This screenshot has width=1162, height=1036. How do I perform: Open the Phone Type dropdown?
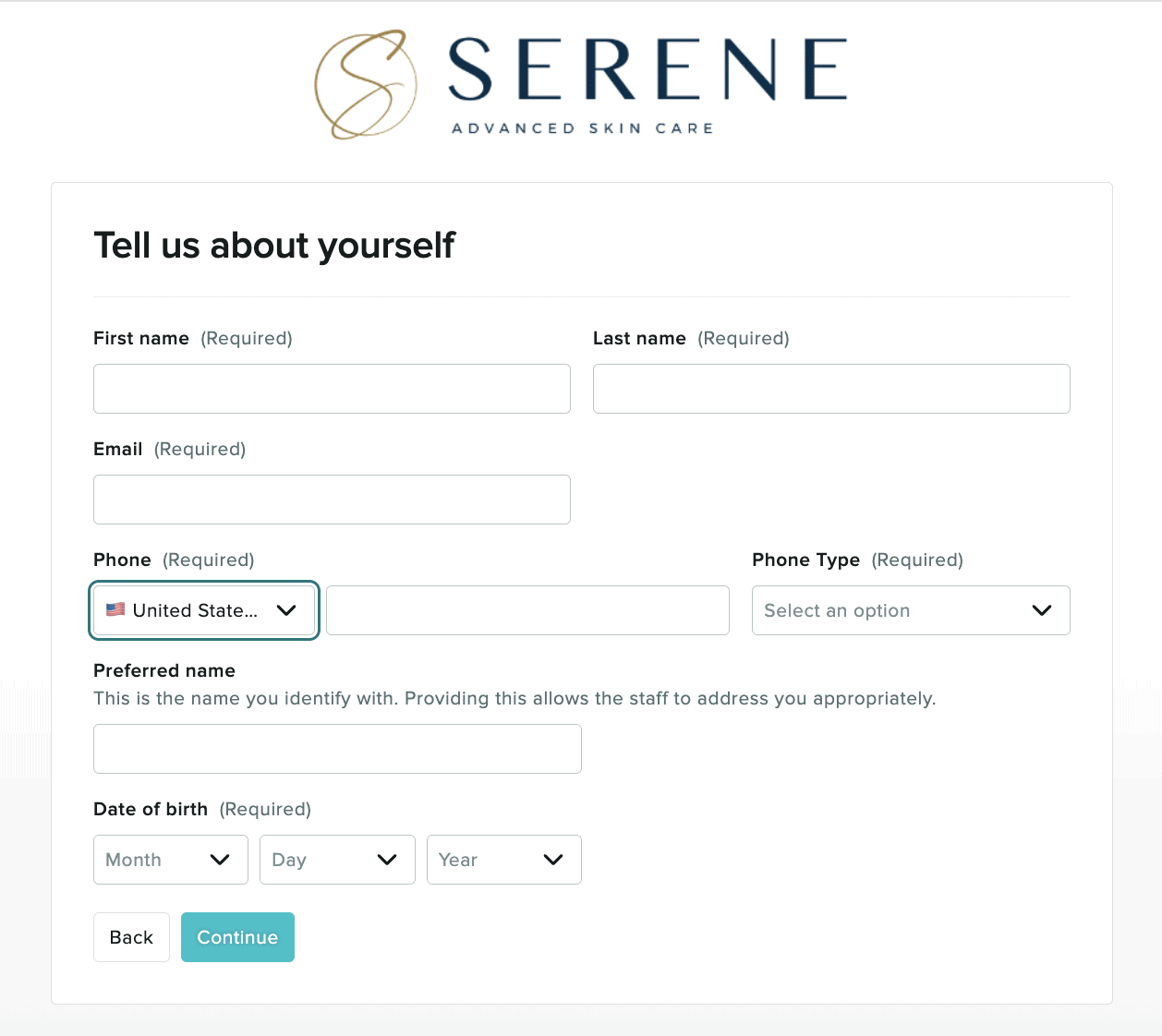click(910, 610)
